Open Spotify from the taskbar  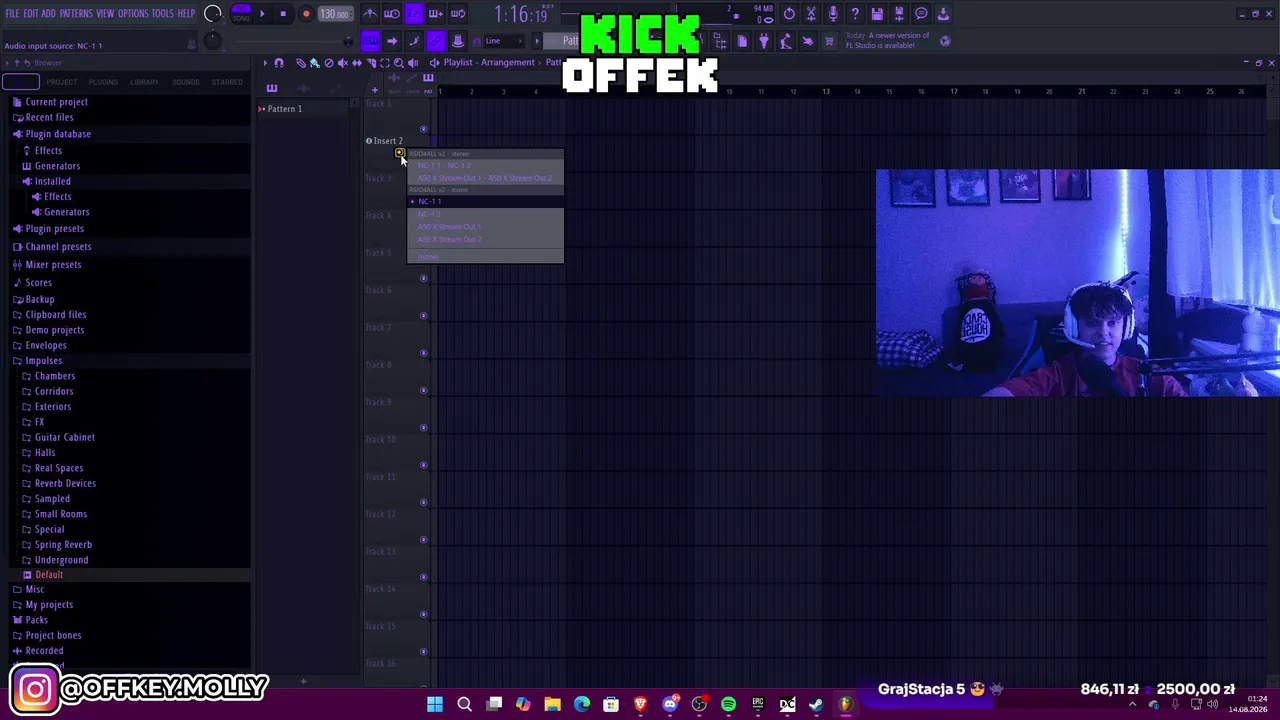(x=728, y=705)
